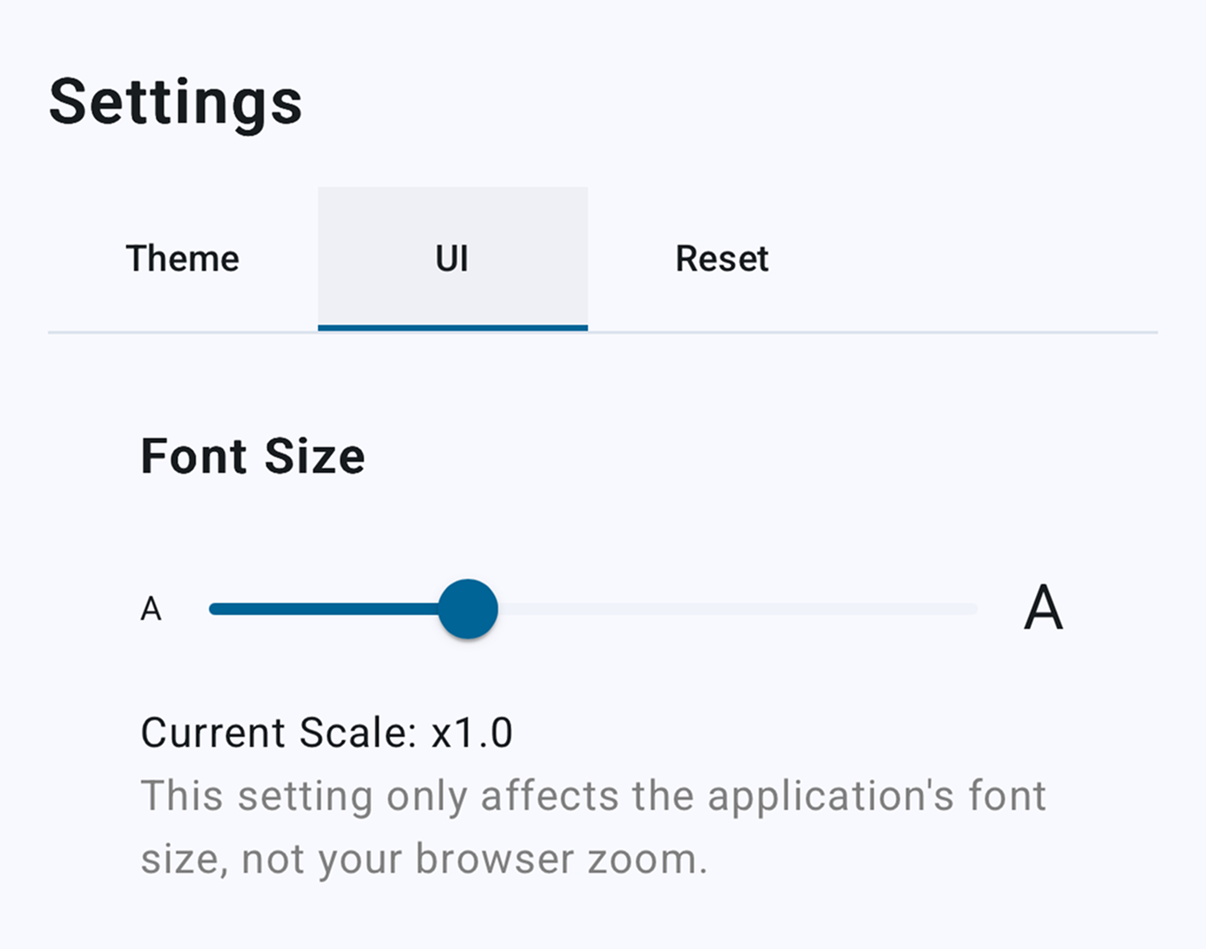Click the small "A" icon left of slider
The height and width of the screenshot is (949, 1206).
pyautogui.click(x=151, y=609)
